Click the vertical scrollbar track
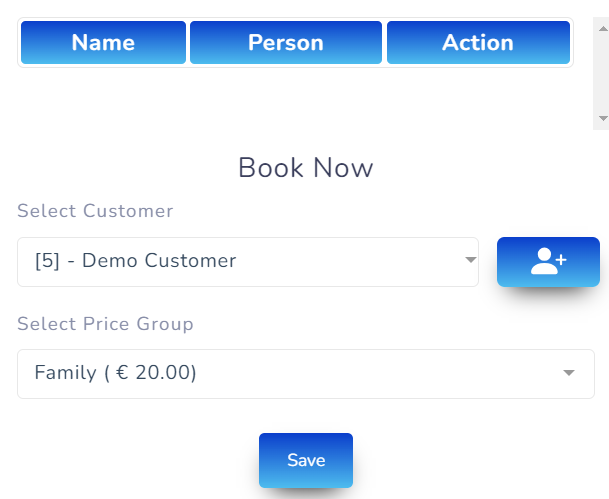Viewport: 609px width, 499px height. coord(602,60)
